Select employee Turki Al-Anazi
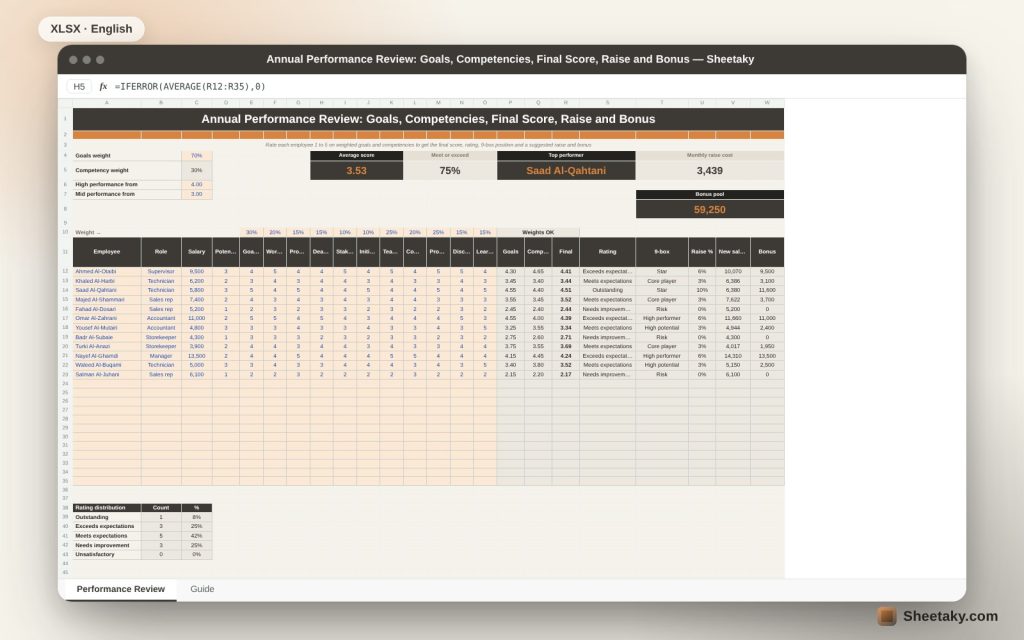Image resolution: width=1024 pixels, height=640 pixels. coord(106,346)
